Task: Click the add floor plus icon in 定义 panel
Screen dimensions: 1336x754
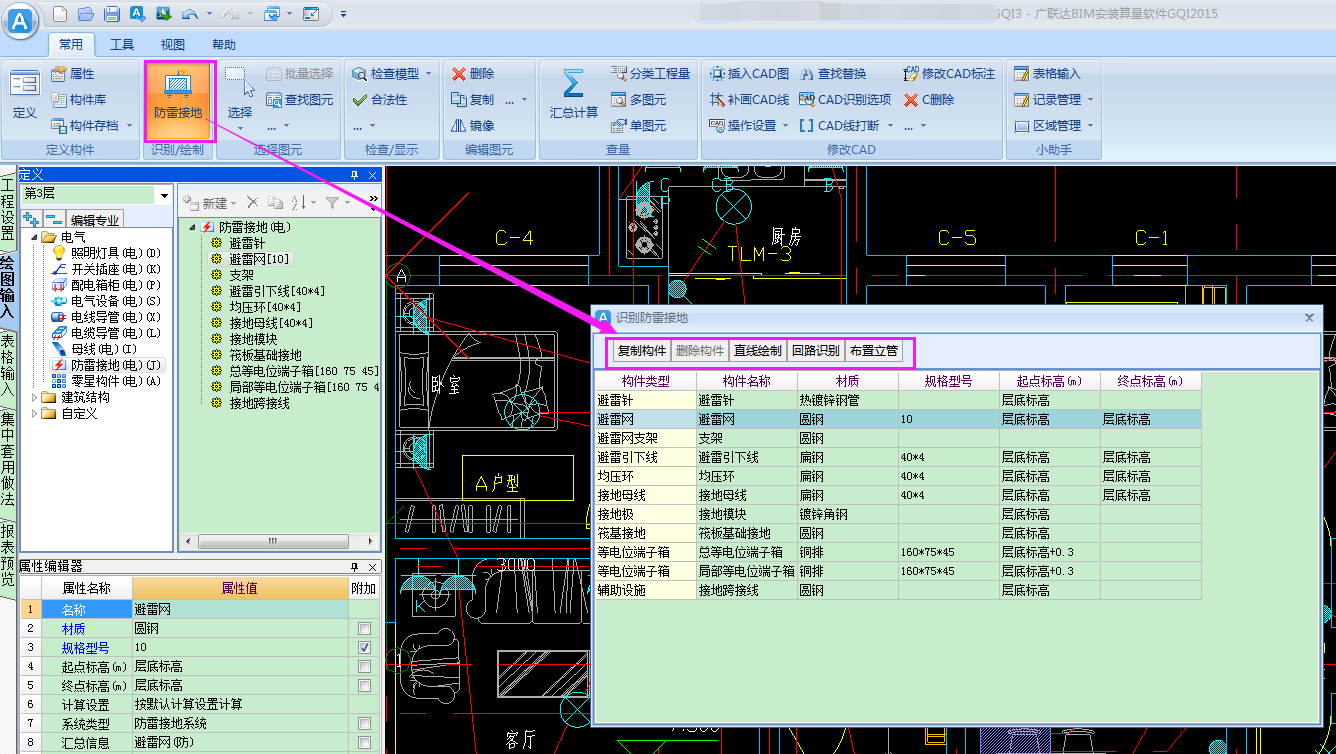Action: coord(31,220)
